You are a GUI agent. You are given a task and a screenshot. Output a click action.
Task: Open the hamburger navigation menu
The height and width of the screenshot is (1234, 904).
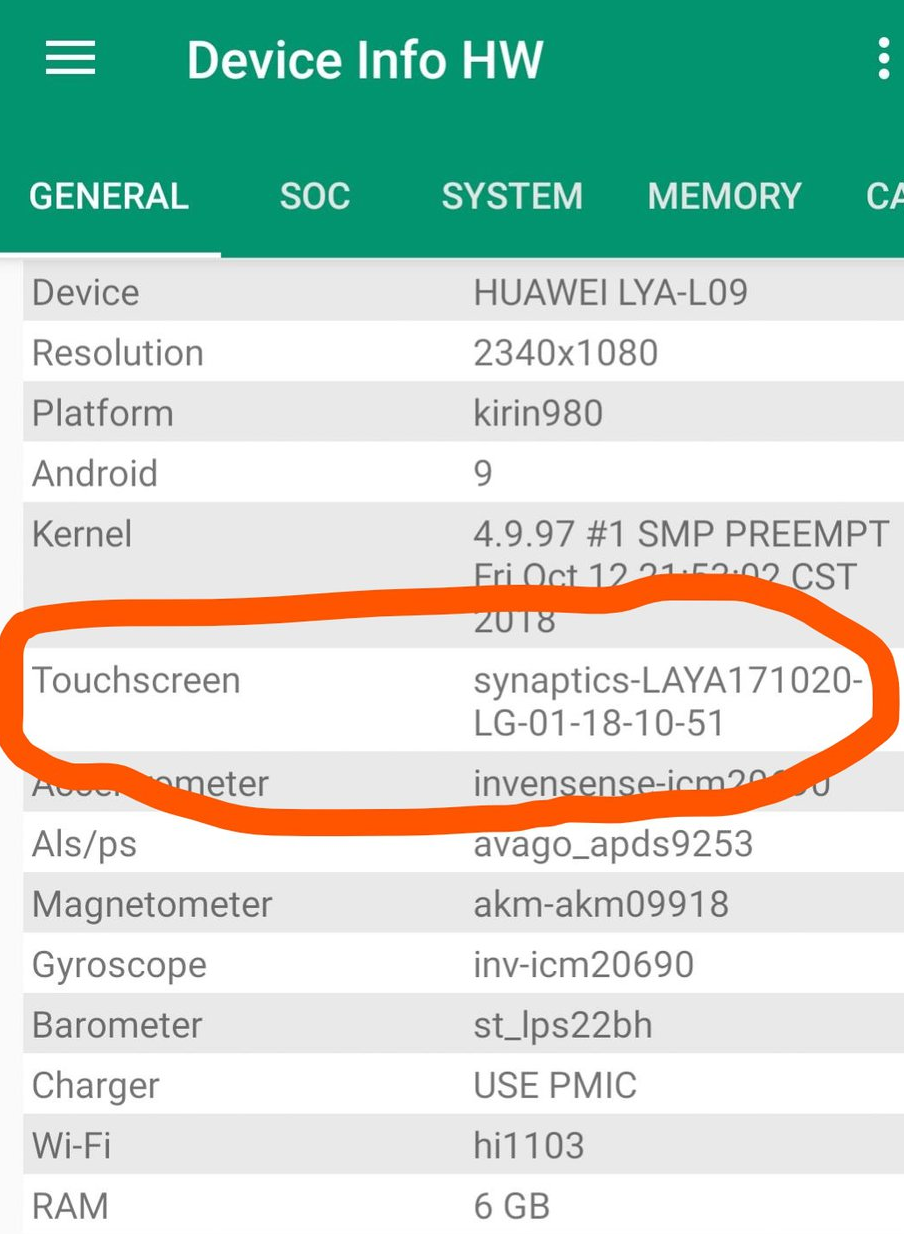pyautogui.click(x=71, y=59)
